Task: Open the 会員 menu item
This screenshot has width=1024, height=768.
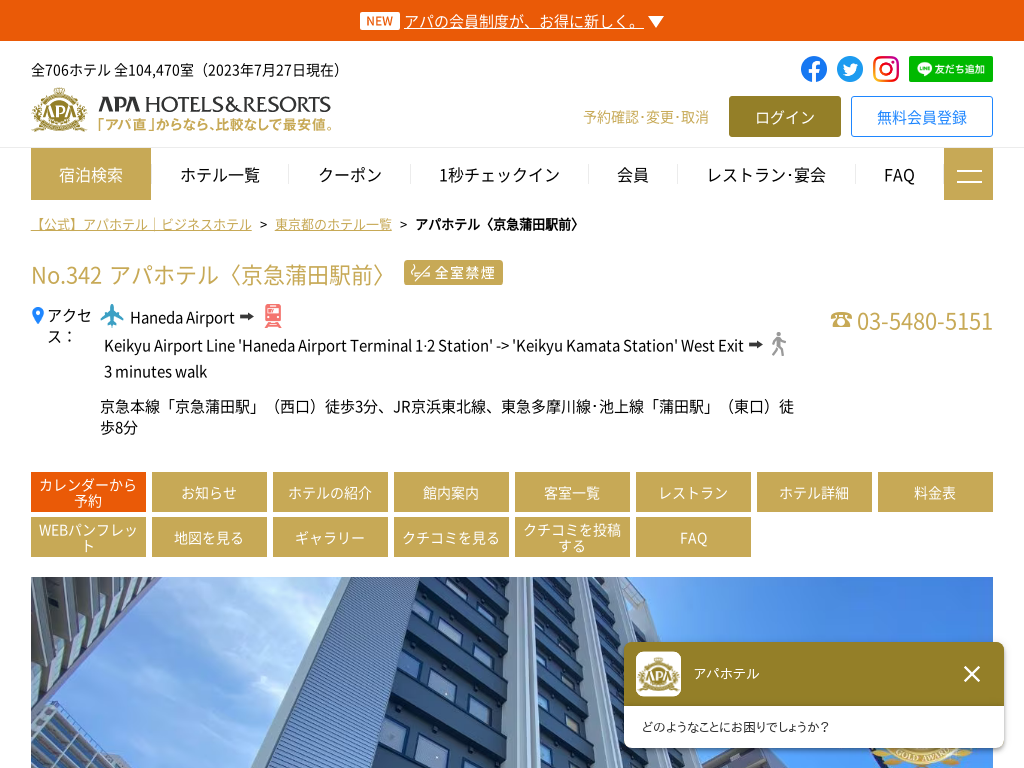Action: 633,175
